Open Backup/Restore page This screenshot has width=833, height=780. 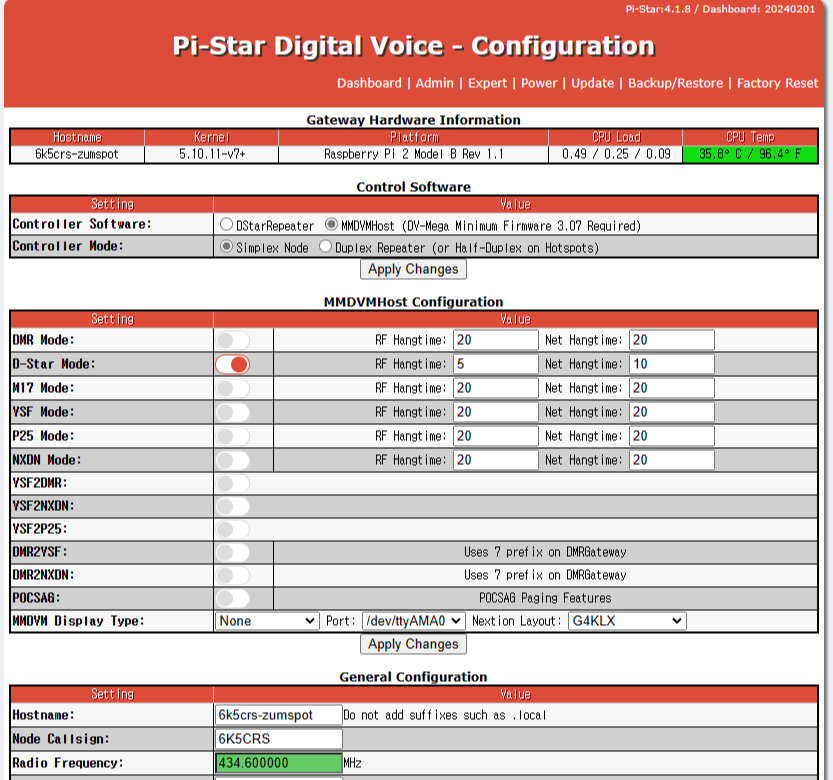click(x=675, y=83)
